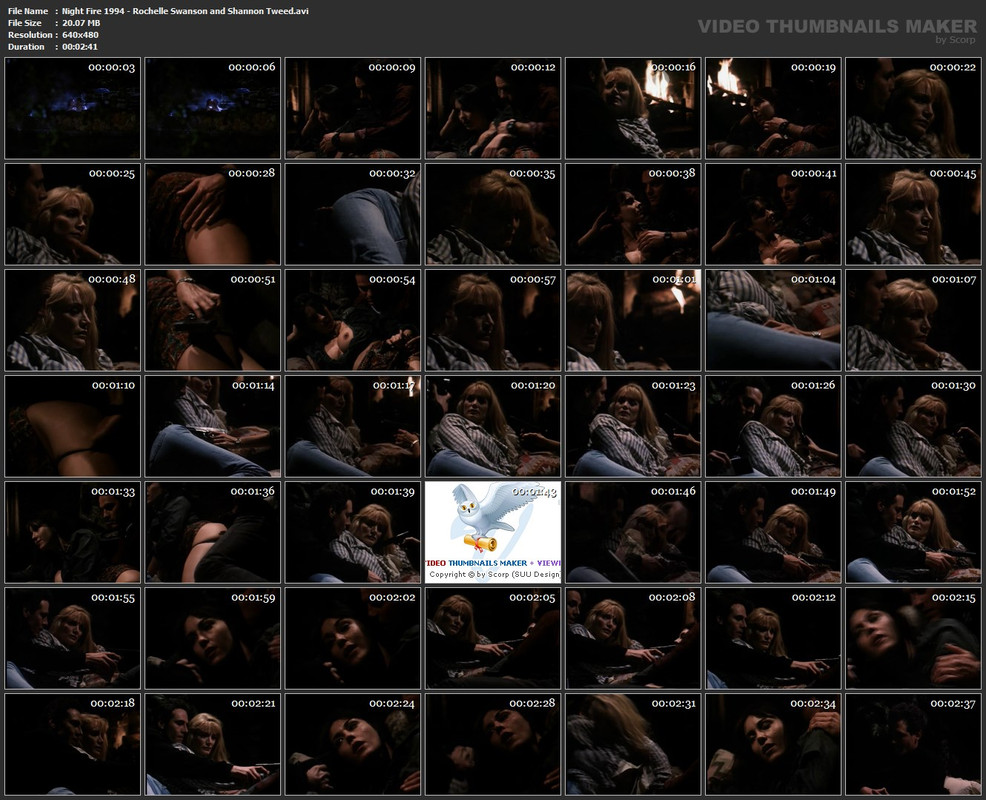Click the file size value 20.07 MB
The image size is (986, 800).
point(81,23)
